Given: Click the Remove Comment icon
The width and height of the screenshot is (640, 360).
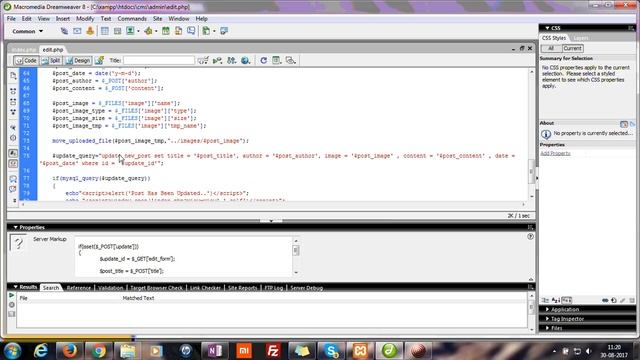Looking at the screenshot, I should [13, 189].
